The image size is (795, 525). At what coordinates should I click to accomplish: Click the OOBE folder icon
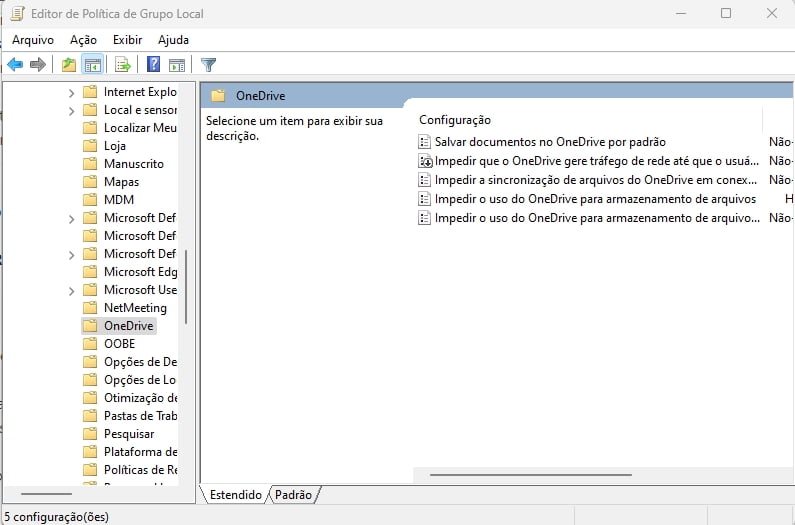point(90,344)
